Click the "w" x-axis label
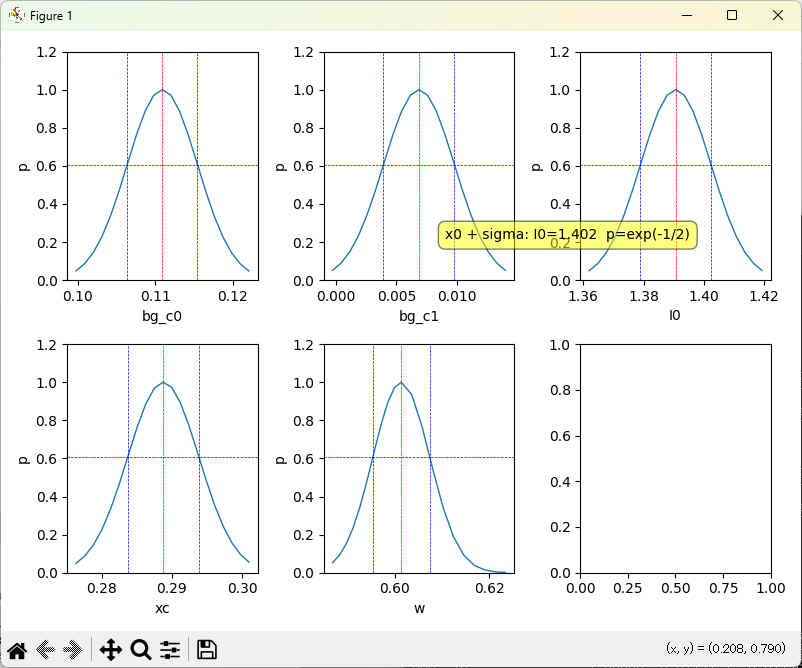 (x=419, y=608)
